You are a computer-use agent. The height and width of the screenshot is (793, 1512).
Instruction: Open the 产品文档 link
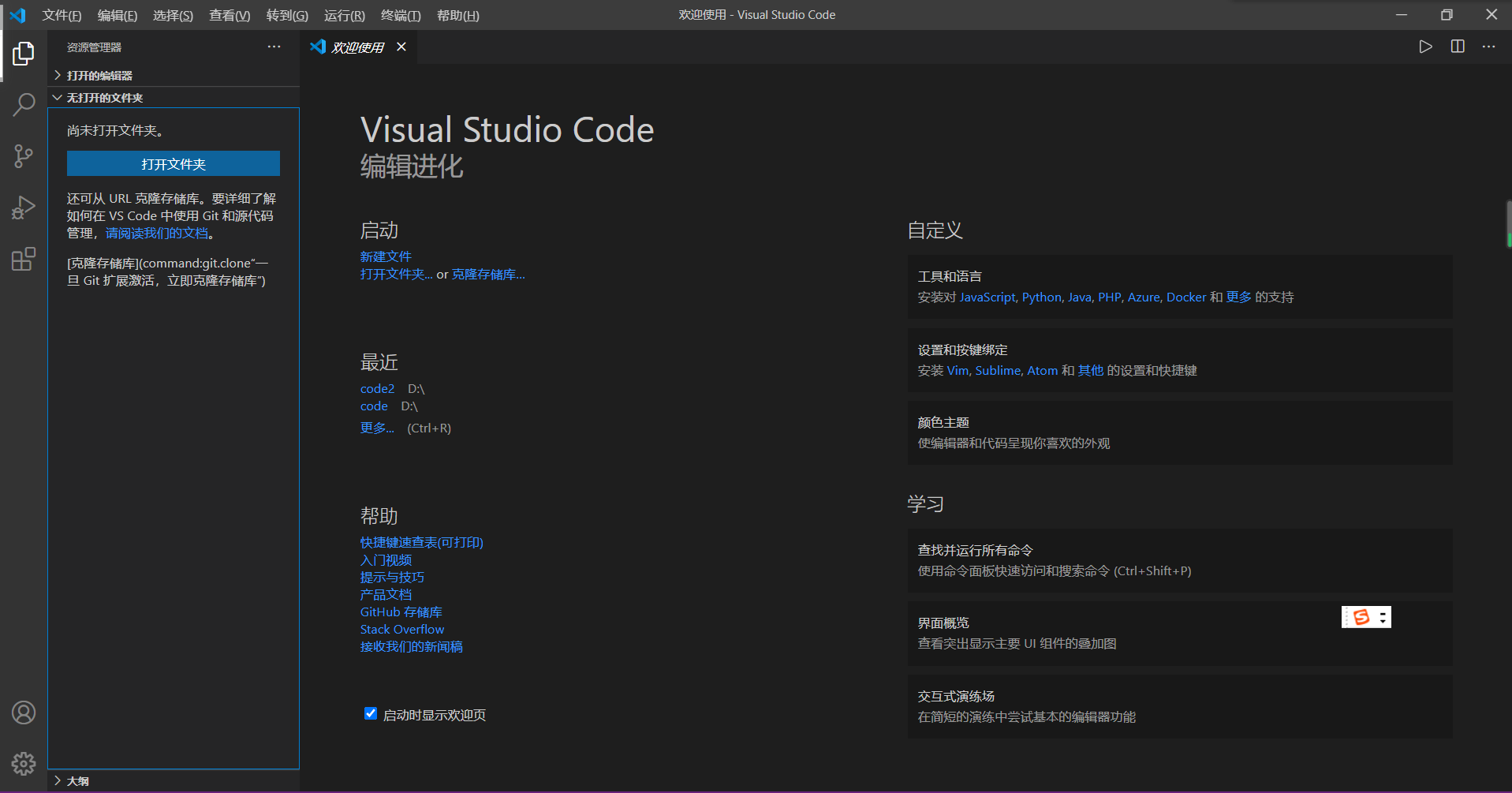(x=386, y=594)
